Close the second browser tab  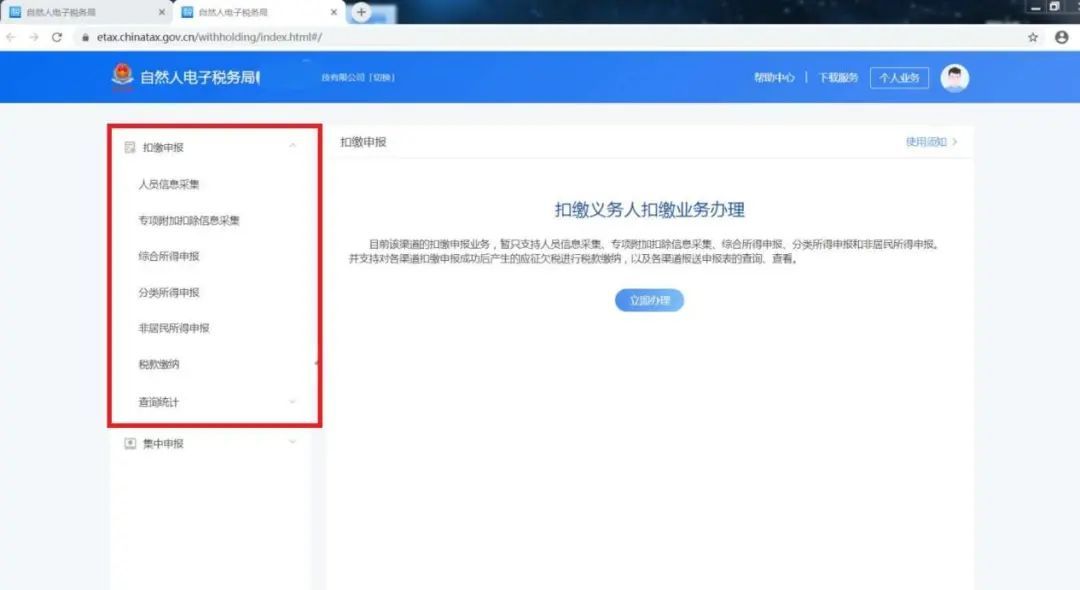coord(334,12)
